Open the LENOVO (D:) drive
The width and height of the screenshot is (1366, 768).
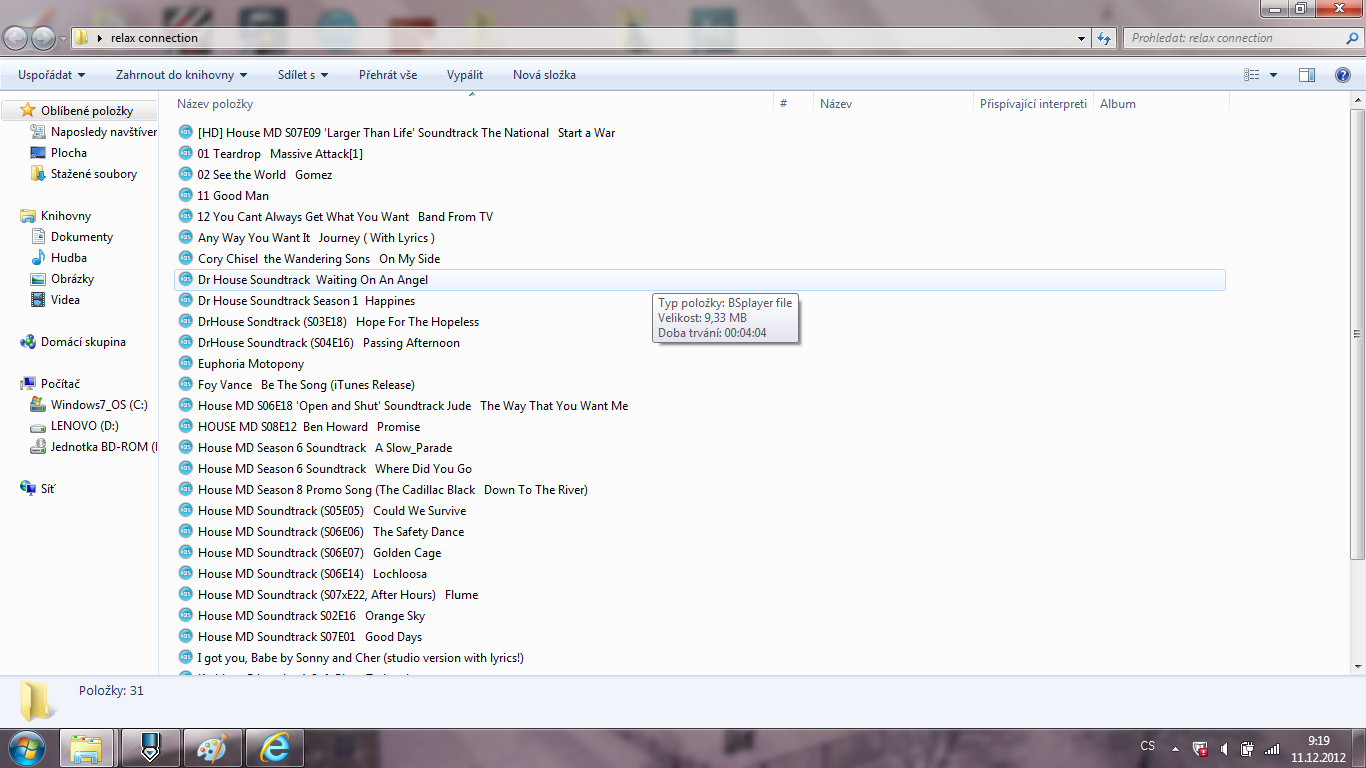(75, 426)
